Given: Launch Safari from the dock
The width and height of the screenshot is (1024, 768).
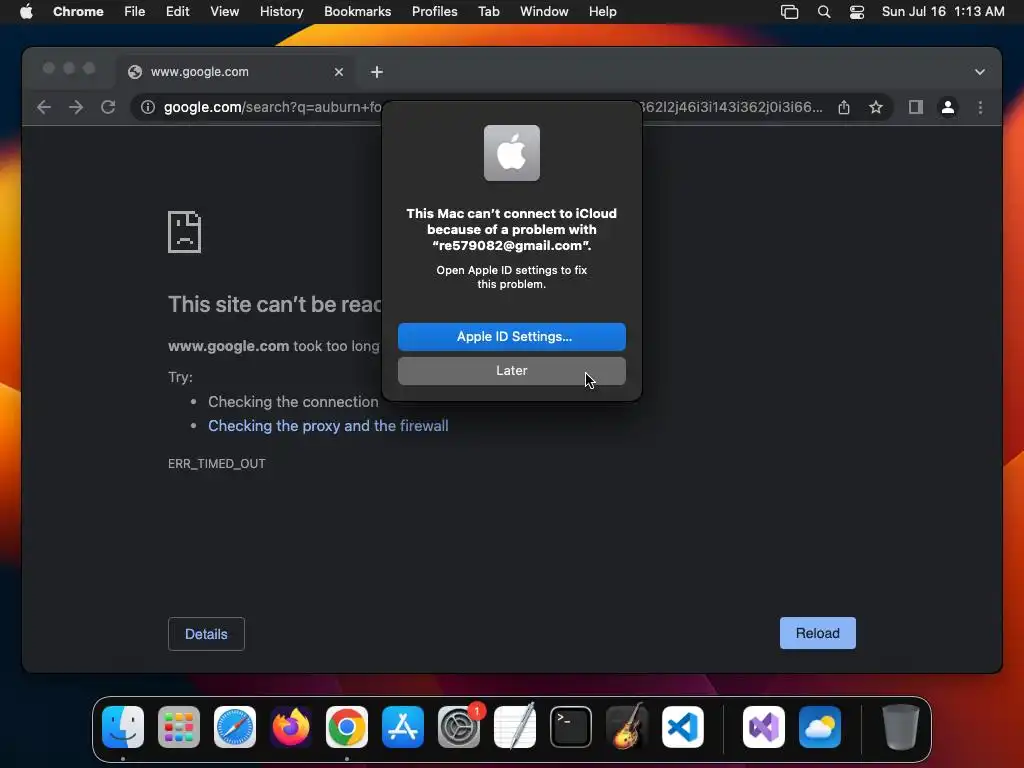Looking at the screenshot, I should [x=235, y=727].
